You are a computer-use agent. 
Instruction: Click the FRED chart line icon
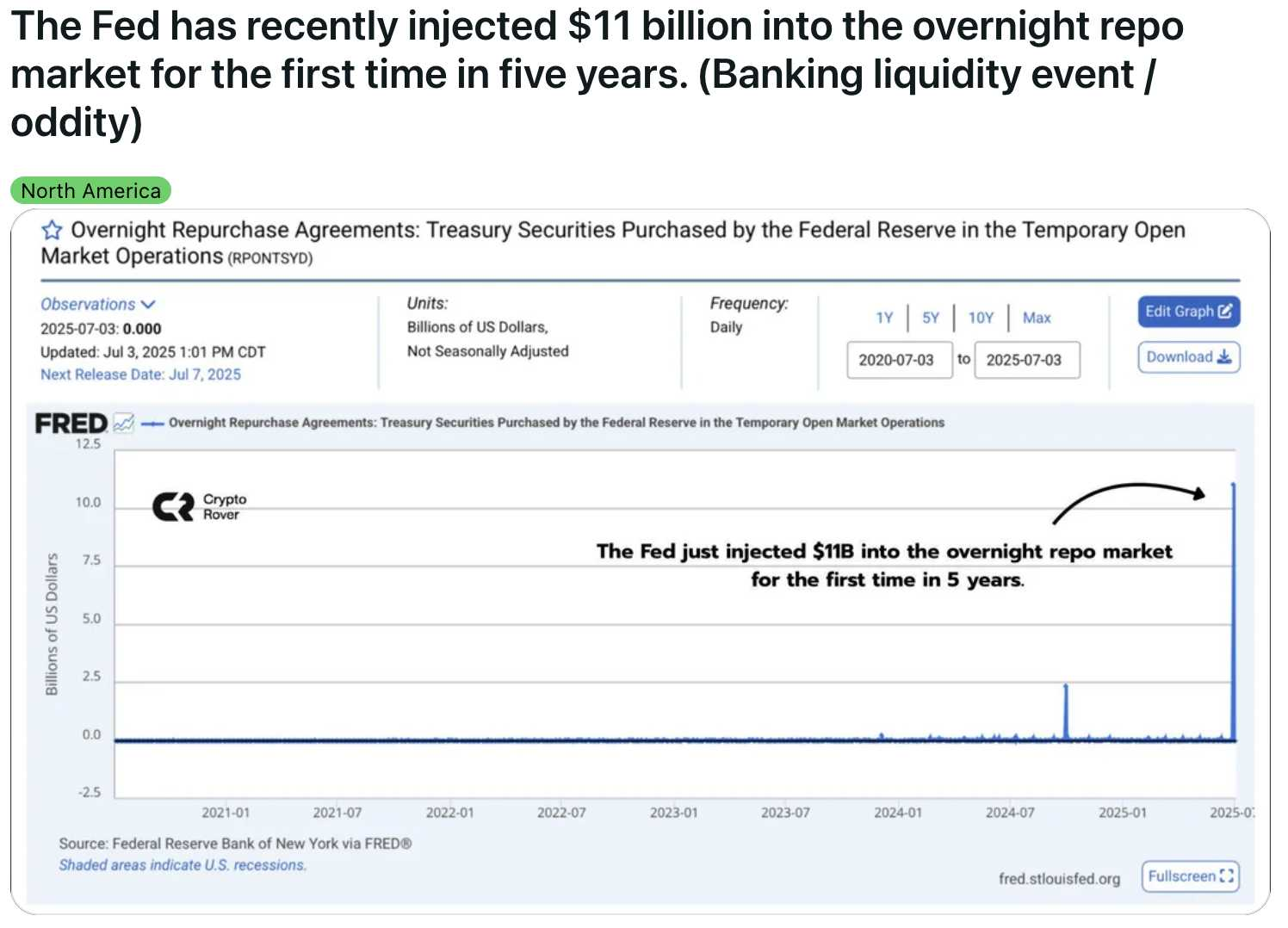[x=124, y=423]
